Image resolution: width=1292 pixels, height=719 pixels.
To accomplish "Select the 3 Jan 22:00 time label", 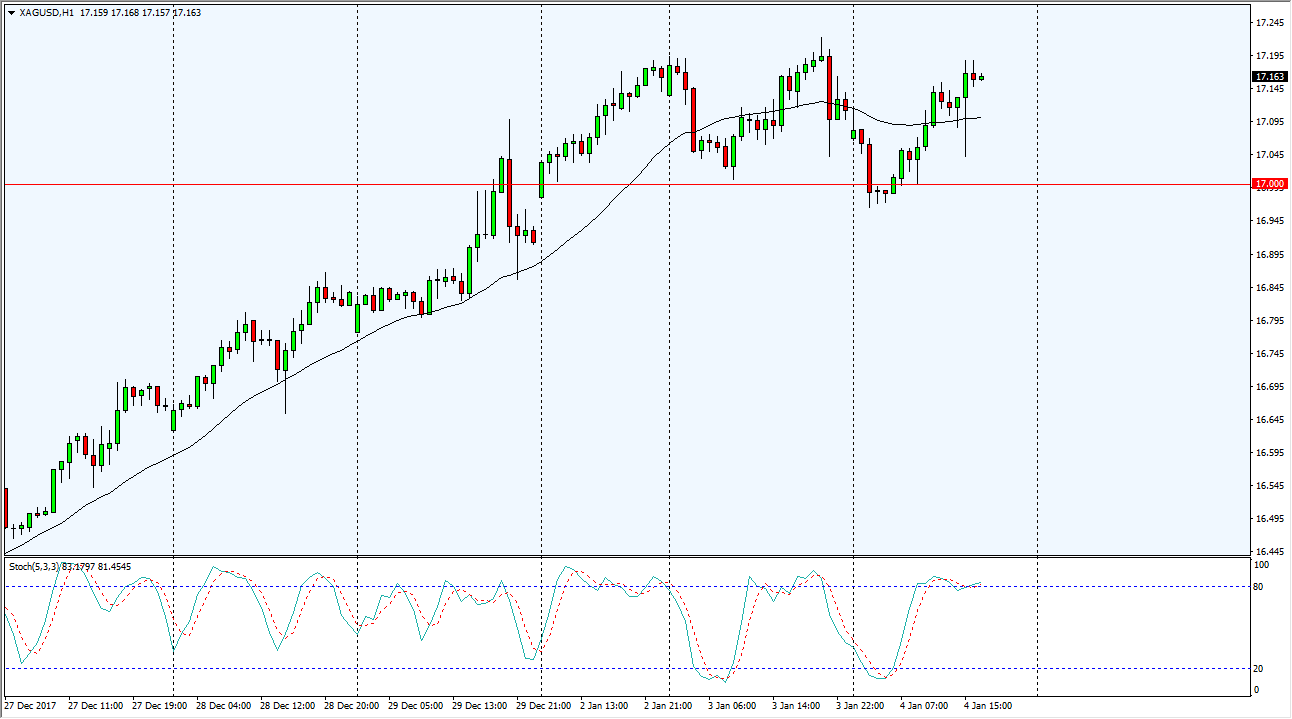I will pos(860,705).
